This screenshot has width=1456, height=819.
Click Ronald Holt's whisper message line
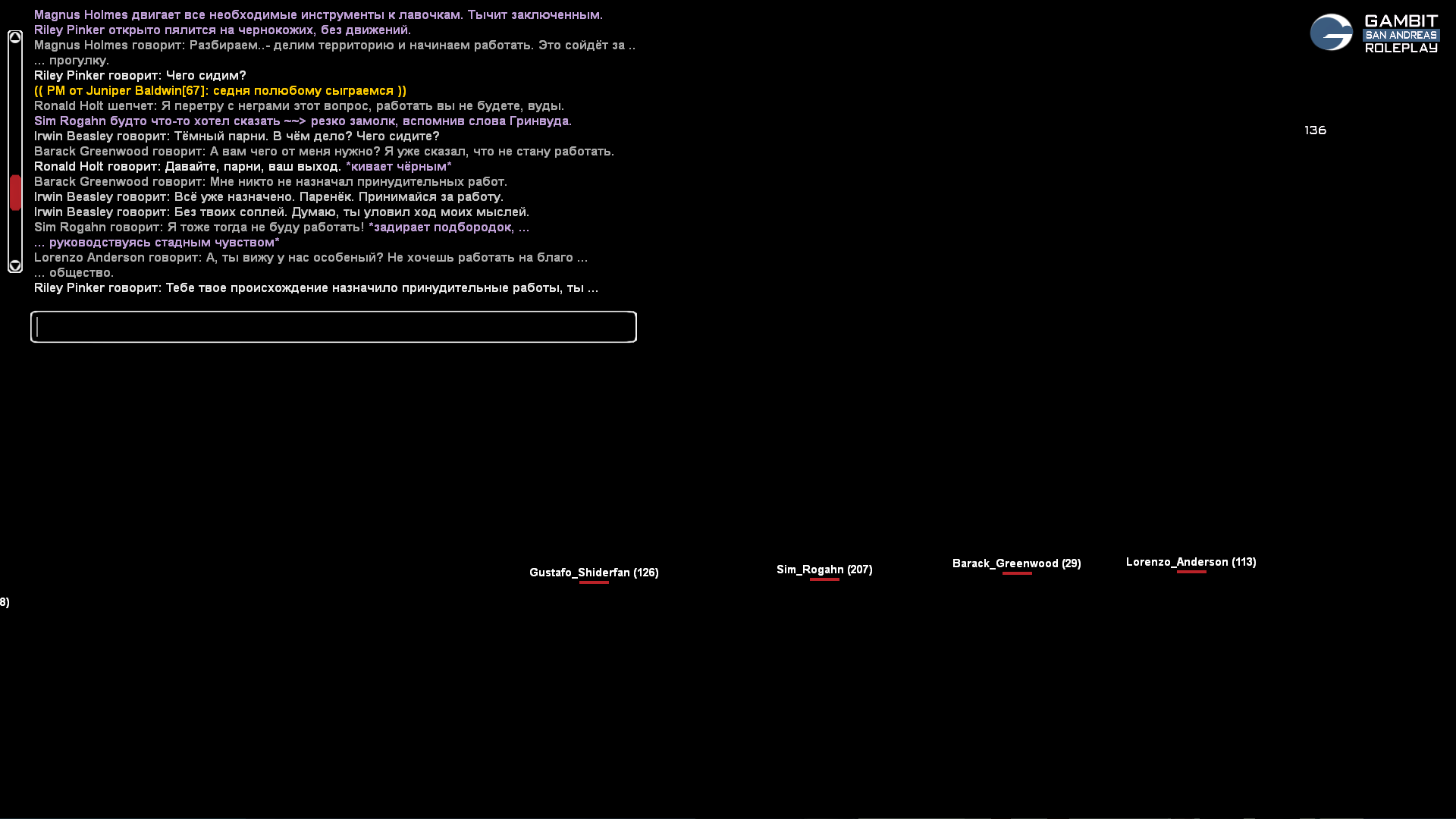pos(299,106)
